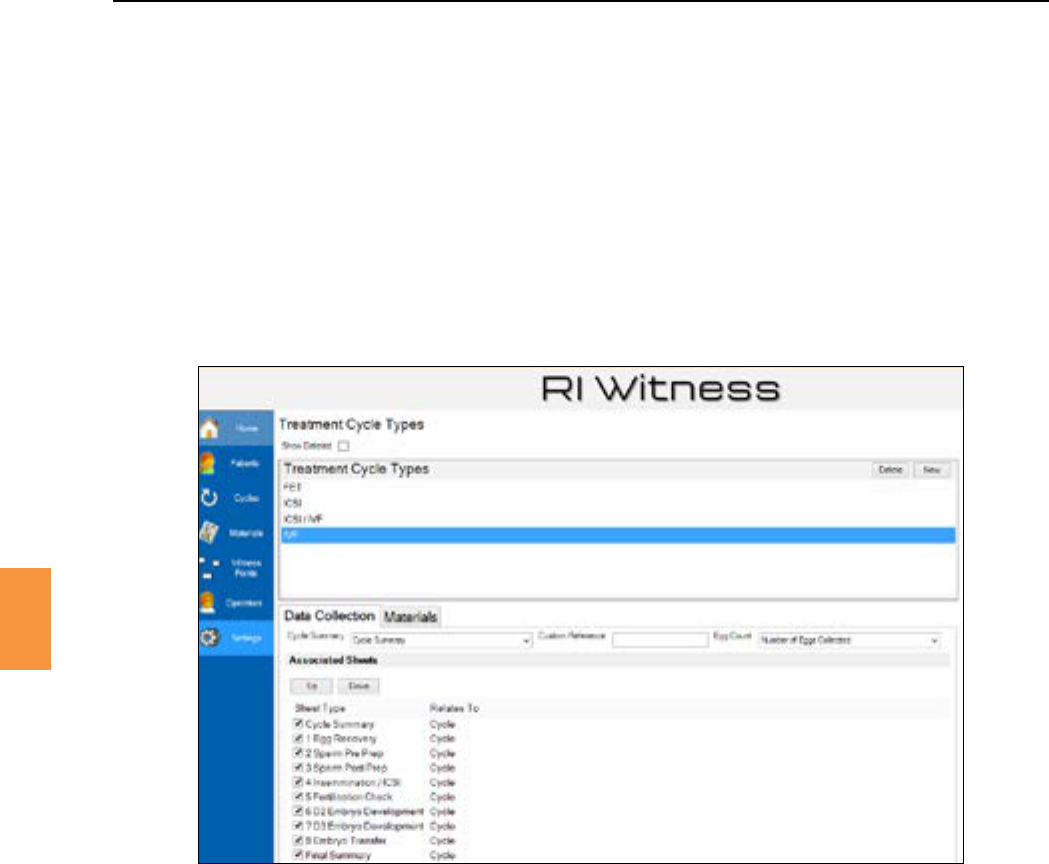Screen dimensions: 1049x864
Task: Select ICSI in the cycle types list
Action: pos(618,503)
